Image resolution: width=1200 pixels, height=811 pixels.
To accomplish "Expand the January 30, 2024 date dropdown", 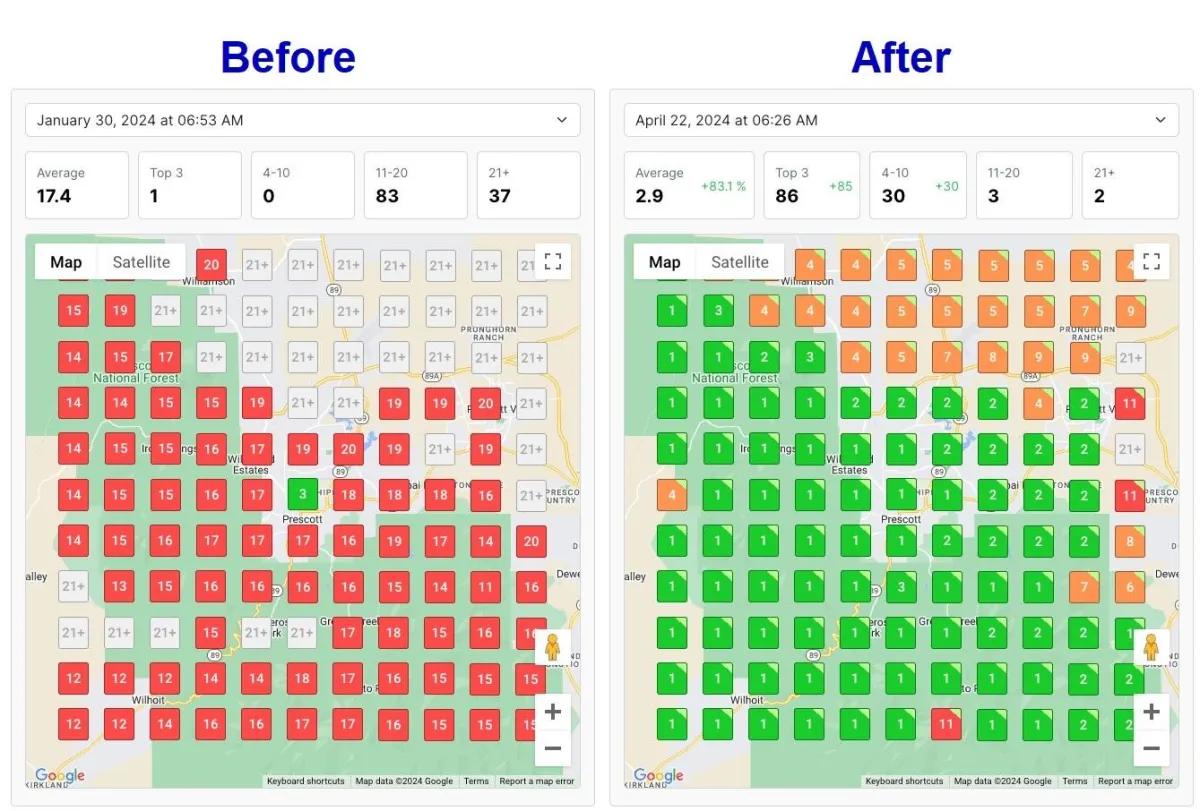I will [x=303, y=120].
